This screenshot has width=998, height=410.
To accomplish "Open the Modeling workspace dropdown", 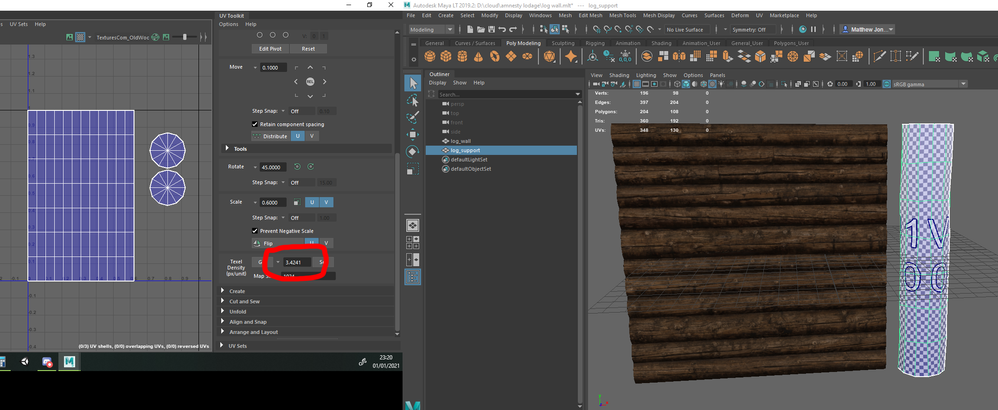I will 432,29.
